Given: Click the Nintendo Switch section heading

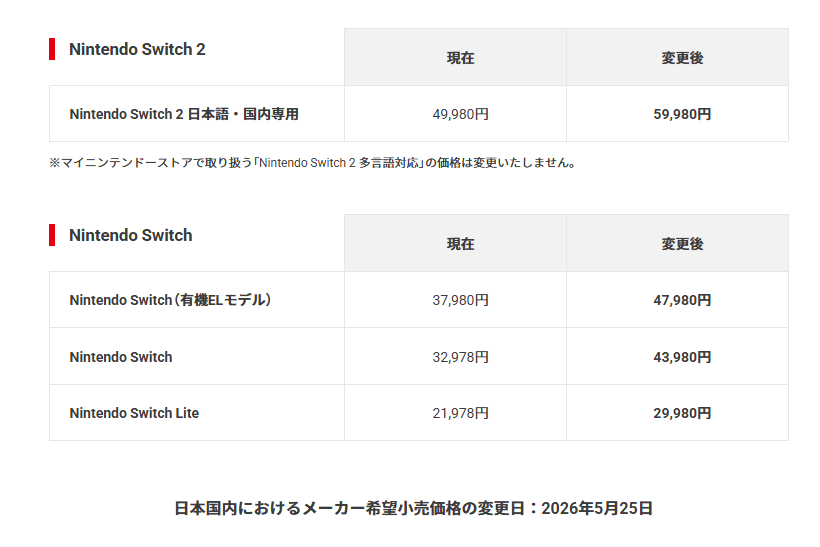Looking at the screenshot, I should (x=131, y=235).
